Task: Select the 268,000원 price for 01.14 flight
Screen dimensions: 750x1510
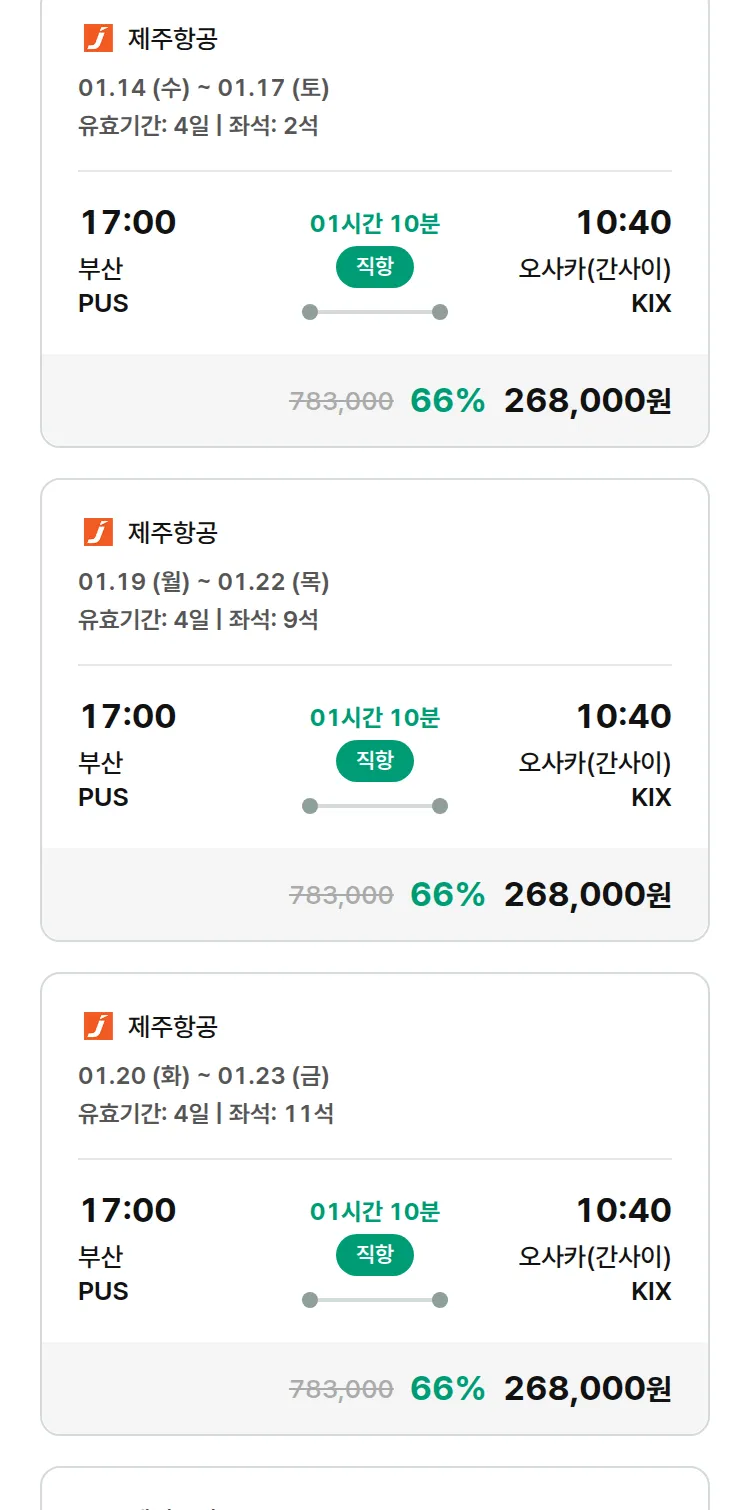Action: pos(587,401)
